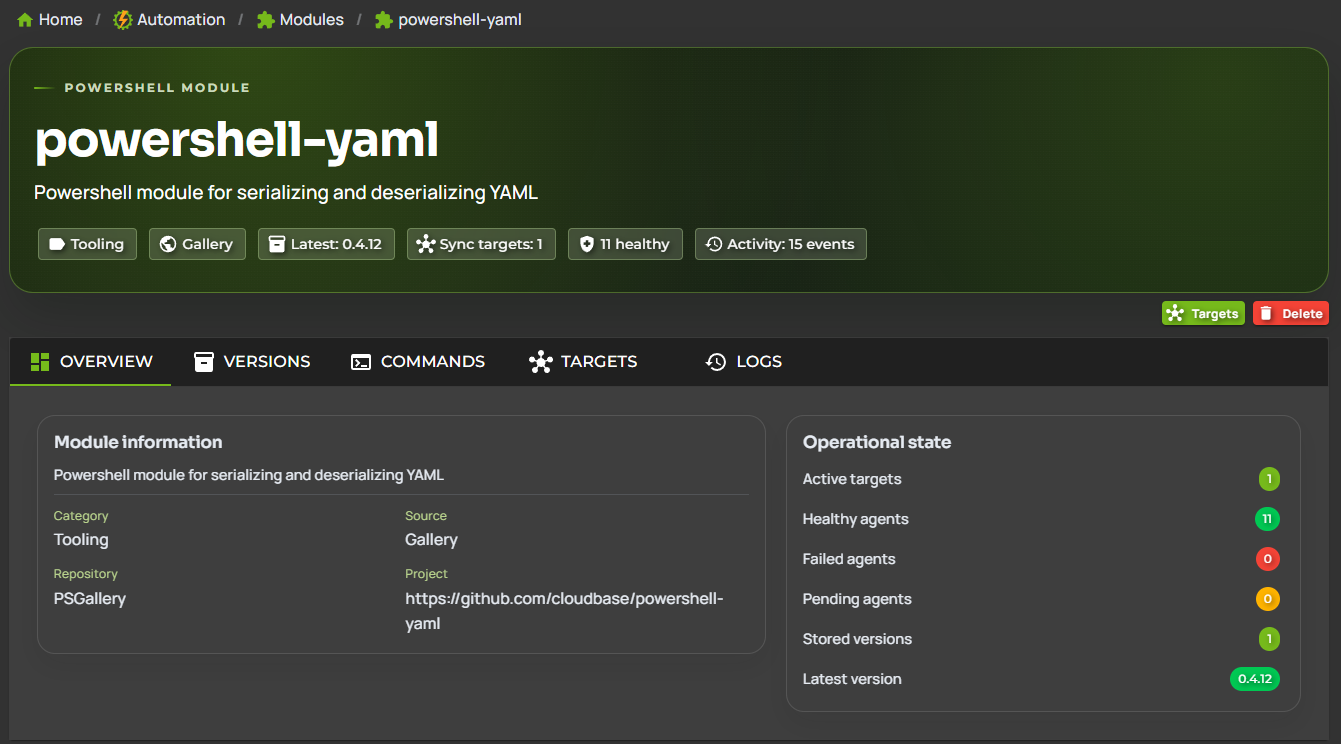1341x744 pixels.
Task: Open the GitHub project URL link
Action: [x=564, y=611]
